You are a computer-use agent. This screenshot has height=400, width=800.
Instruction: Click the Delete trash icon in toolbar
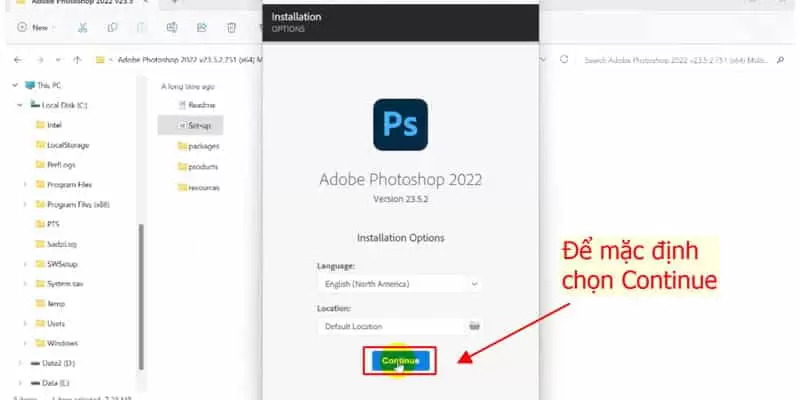coord(232,28)
